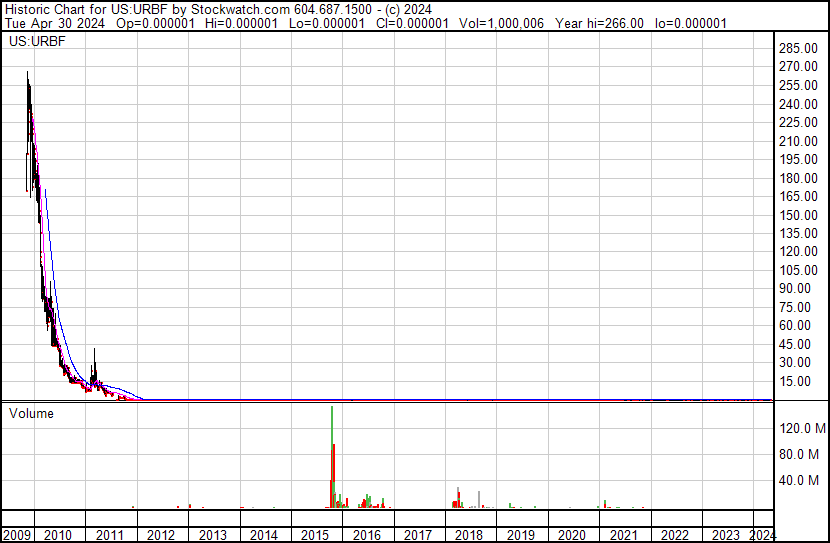
Task: Click the 80.0 M volume axis value
Action: point(799,454)
